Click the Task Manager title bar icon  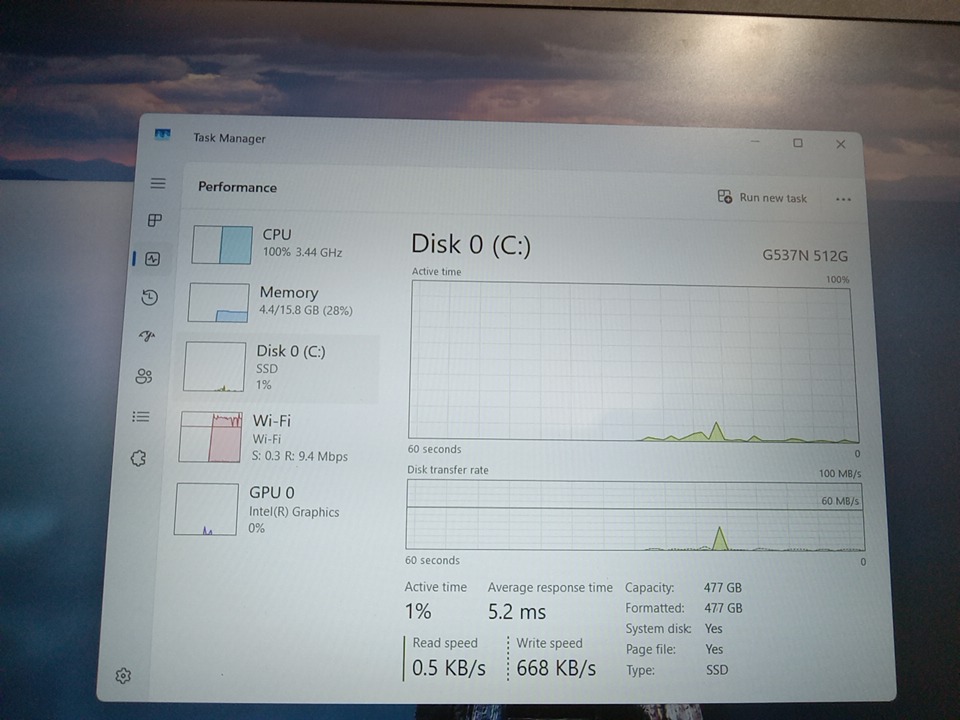tap(162, 136)
